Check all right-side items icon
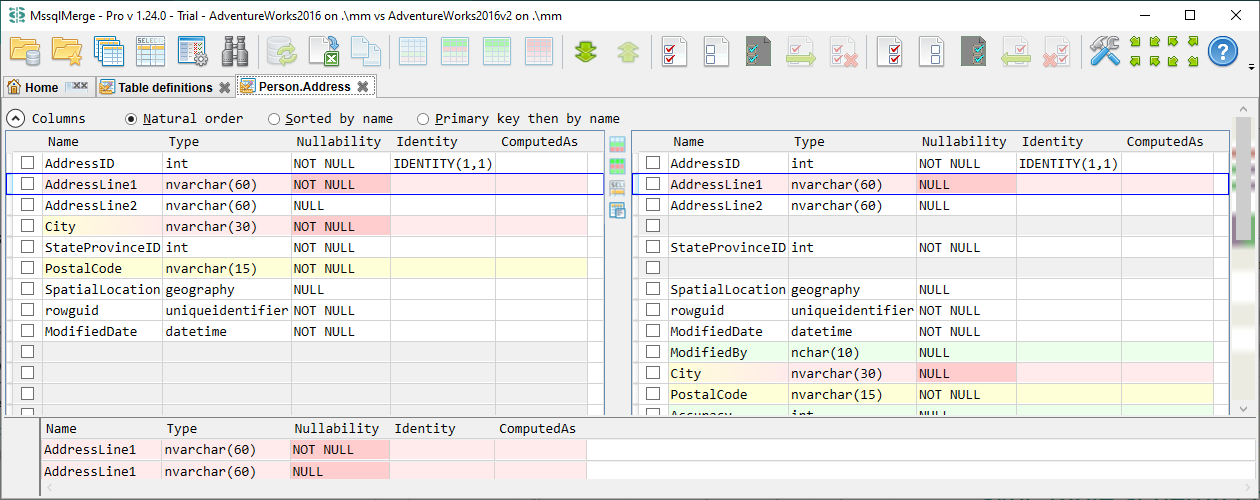 click(891, 51)
